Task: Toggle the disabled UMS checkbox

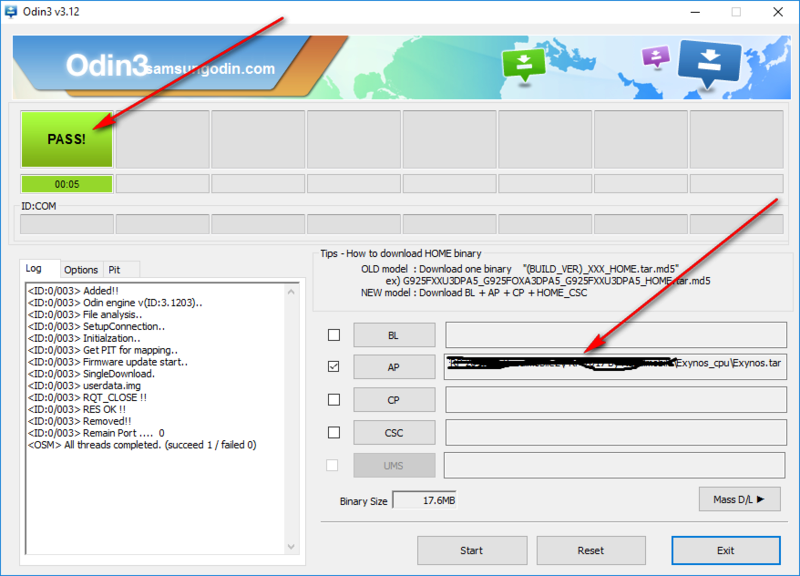Action: (x=332, y=465)
